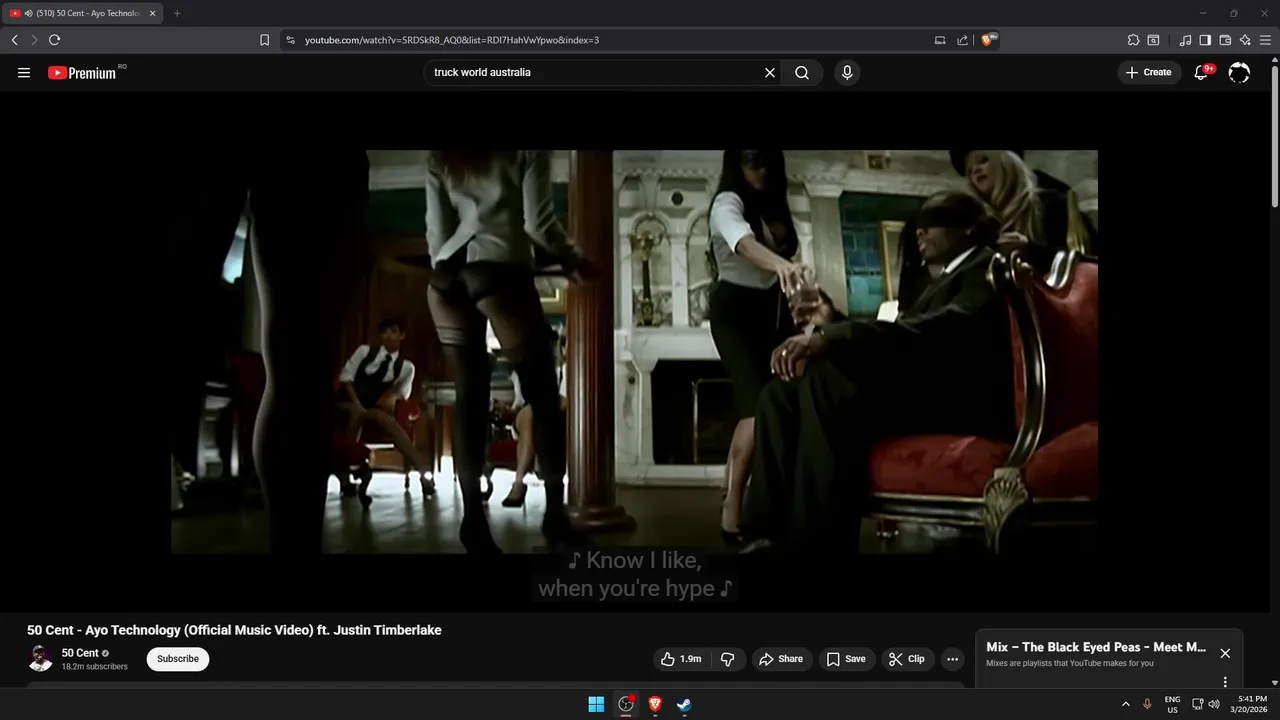Bookmark this page

click(264, 40)
